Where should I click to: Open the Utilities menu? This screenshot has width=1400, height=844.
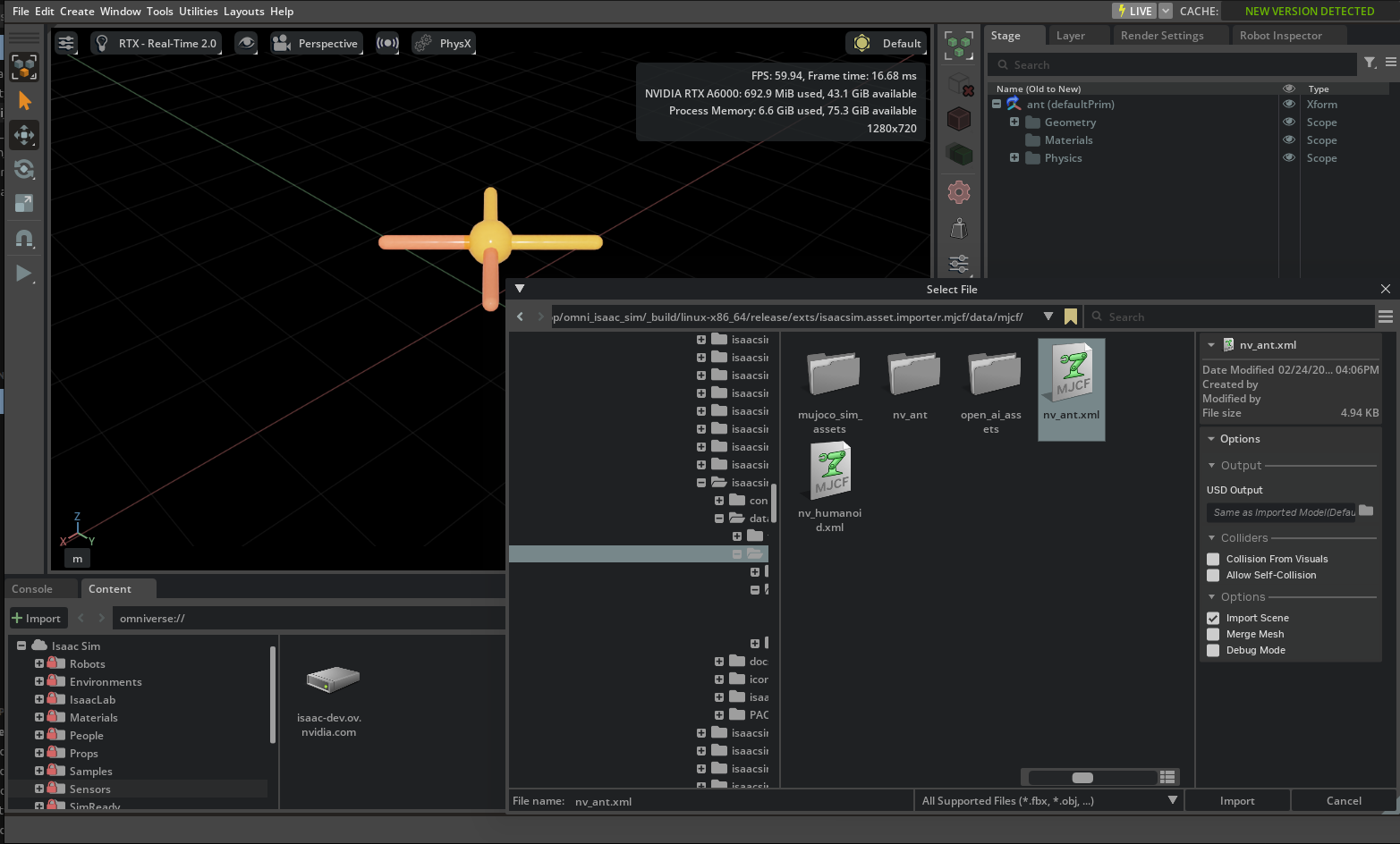[199, 11]
